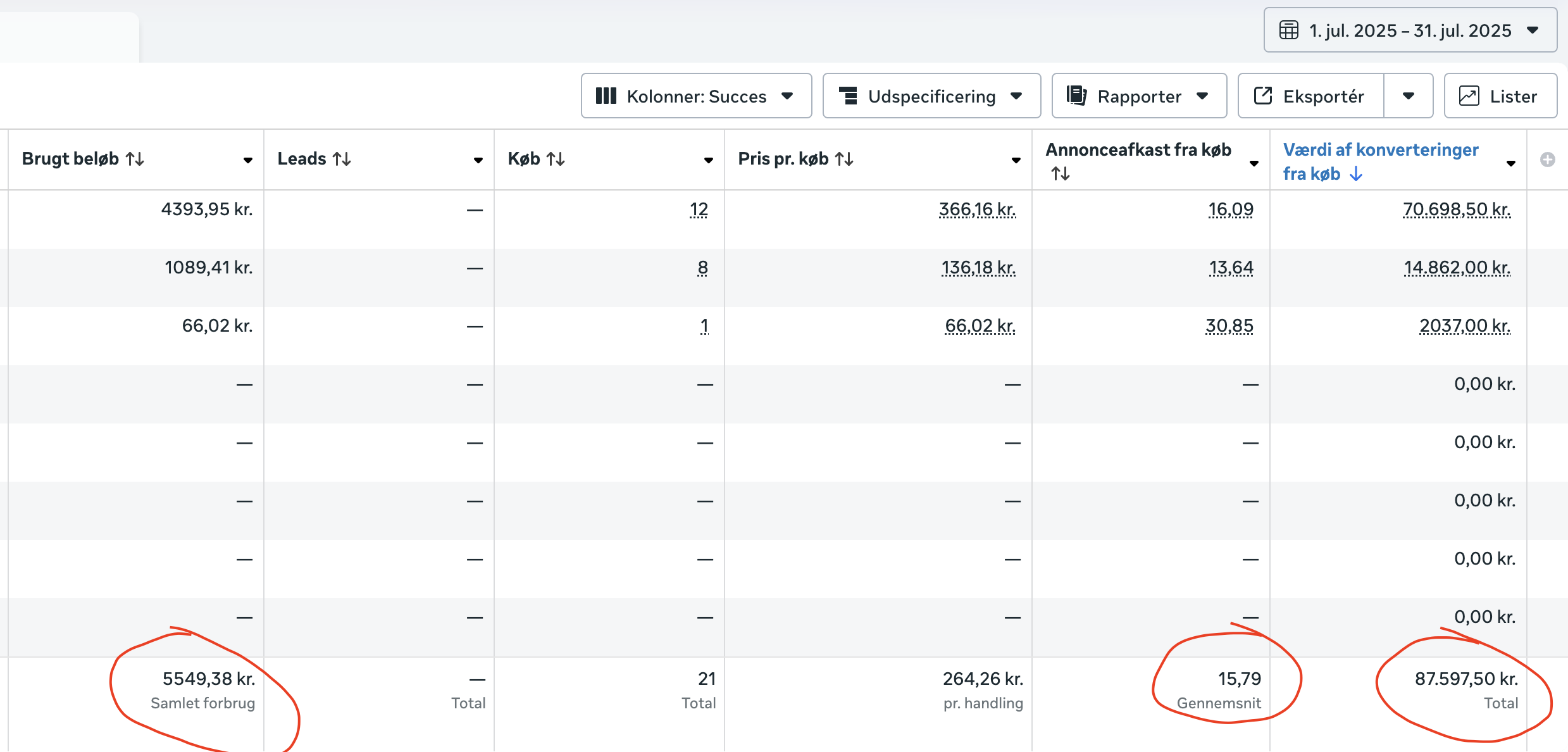Image resolution: width=1568 pixels, height=752 pixels.
Task: Expand the Udspecificering menu
Action: tap(931, 96)
